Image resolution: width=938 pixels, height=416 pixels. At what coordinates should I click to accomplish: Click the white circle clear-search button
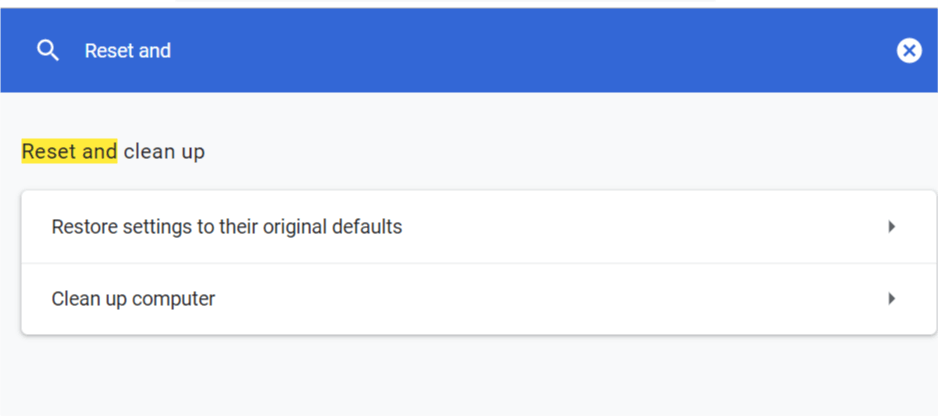point(909,51)
